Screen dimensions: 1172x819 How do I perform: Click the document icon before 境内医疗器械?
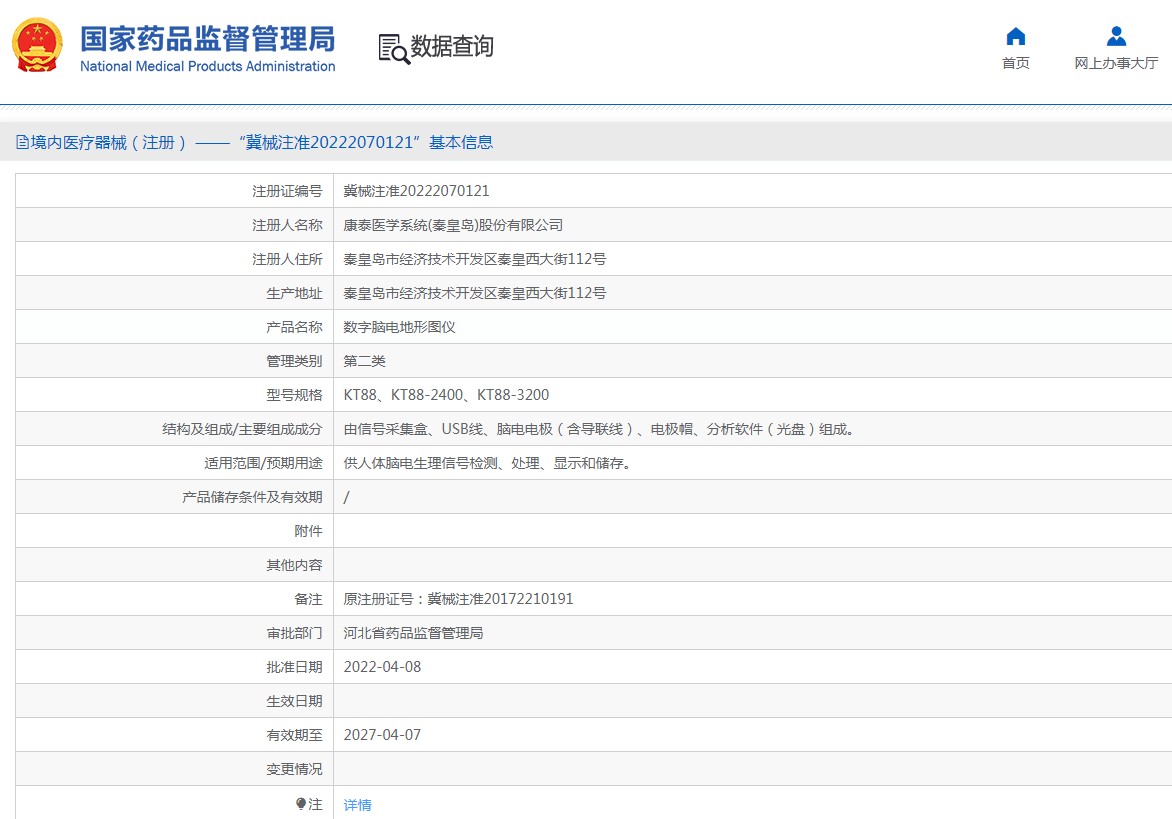(x=22, y=142)
